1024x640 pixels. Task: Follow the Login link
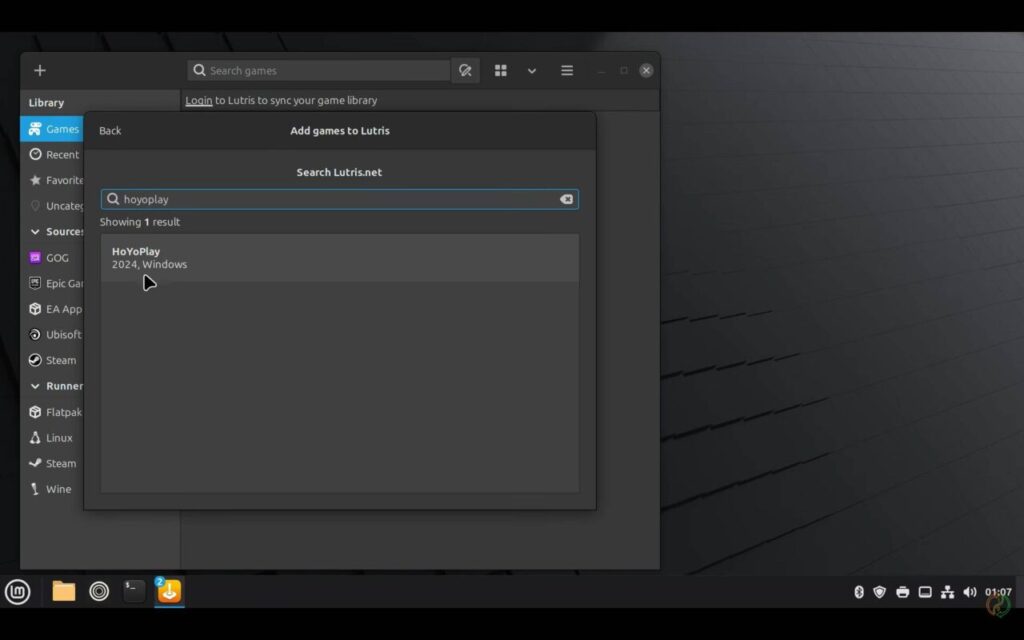tap(199, 100)
